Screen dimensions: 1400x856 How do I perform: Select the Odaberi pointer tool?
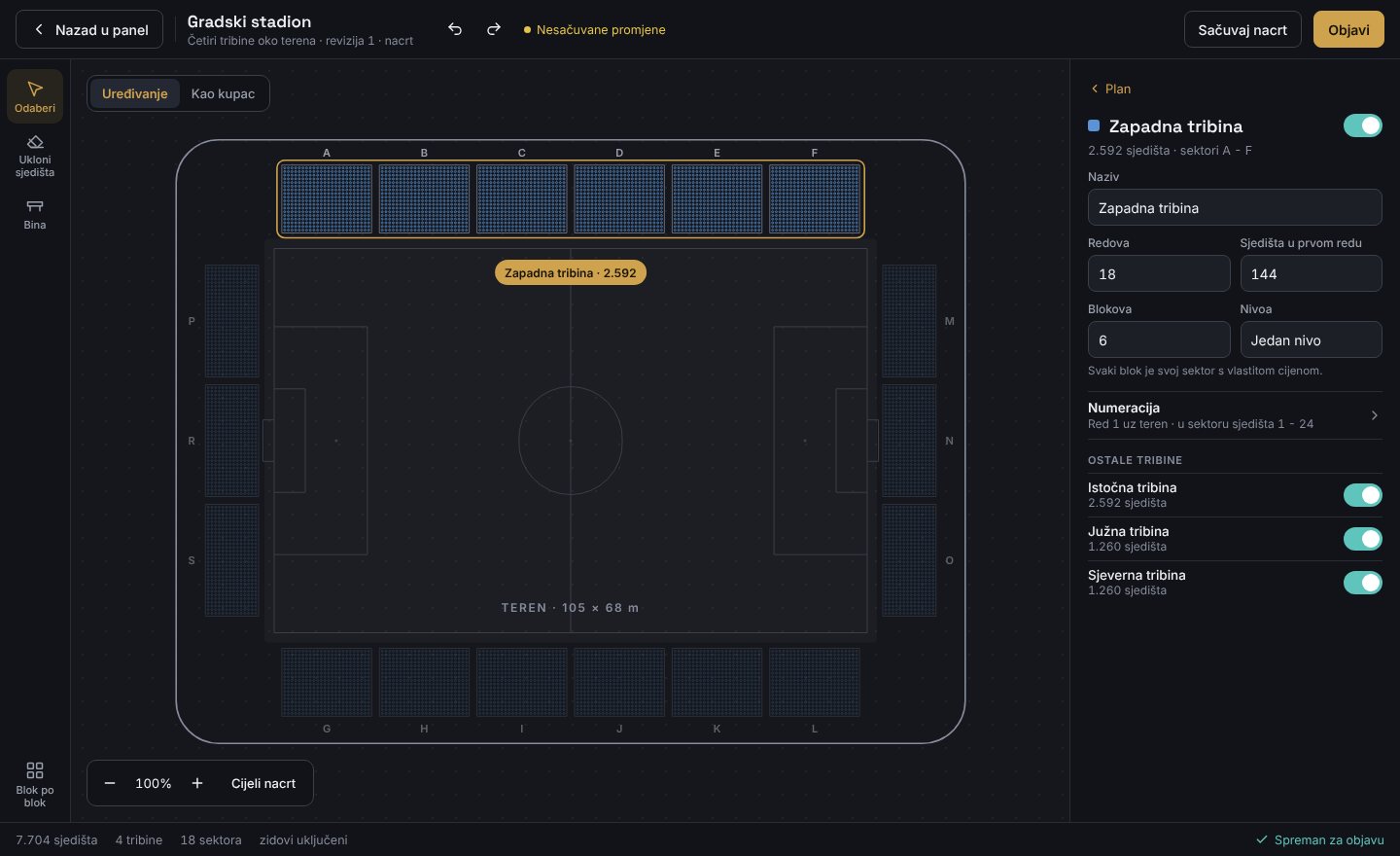pos(35,96)
